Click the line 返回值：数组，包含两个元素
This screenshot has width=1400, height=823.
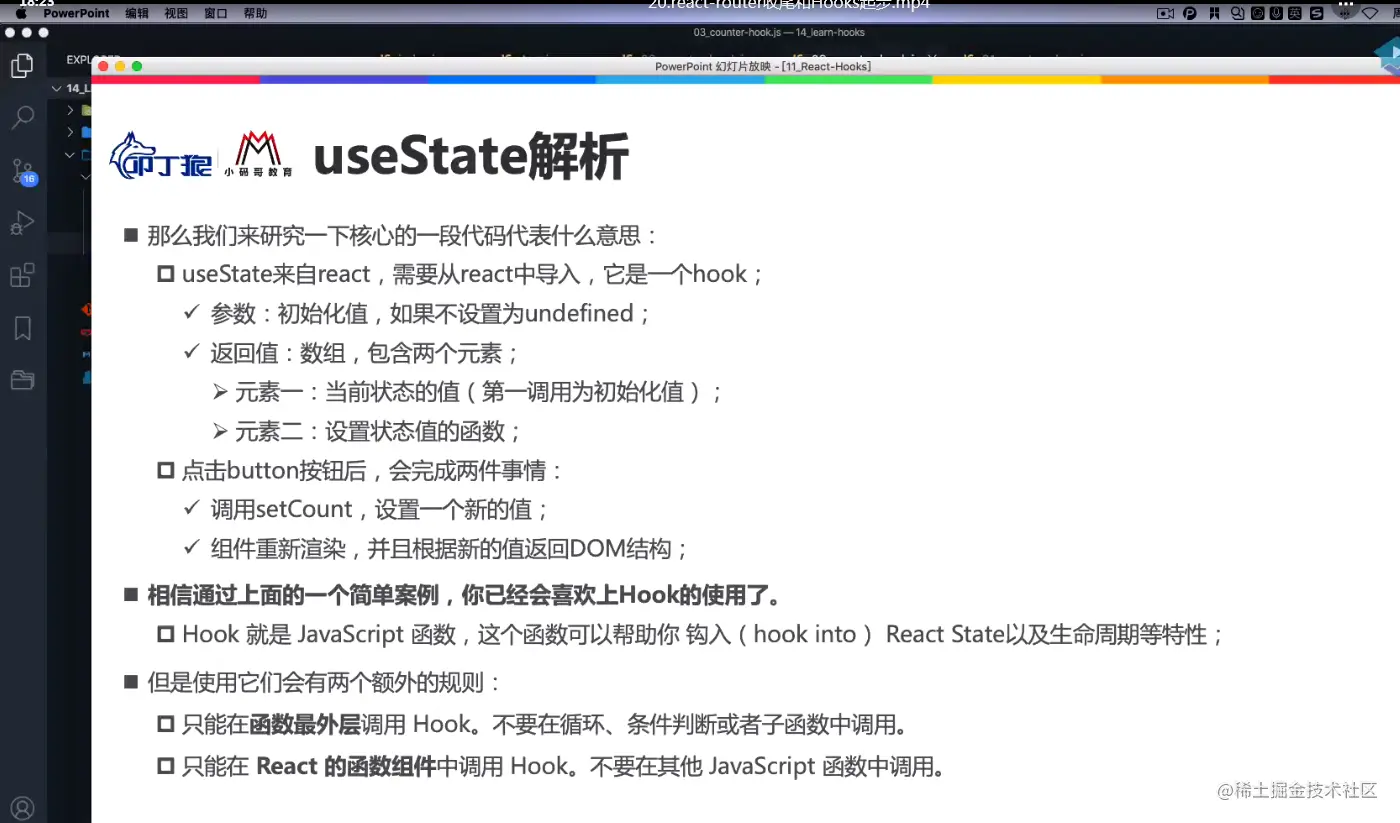click(365, 353)
